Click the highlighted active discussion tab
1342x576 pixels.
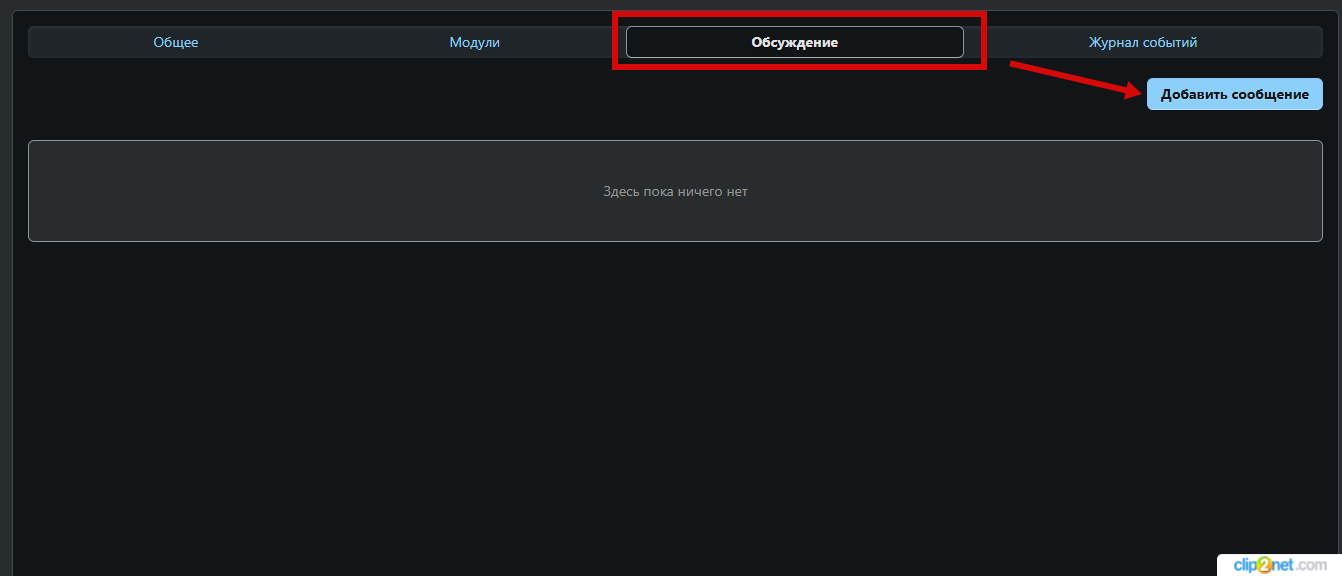tap(794, 42)
